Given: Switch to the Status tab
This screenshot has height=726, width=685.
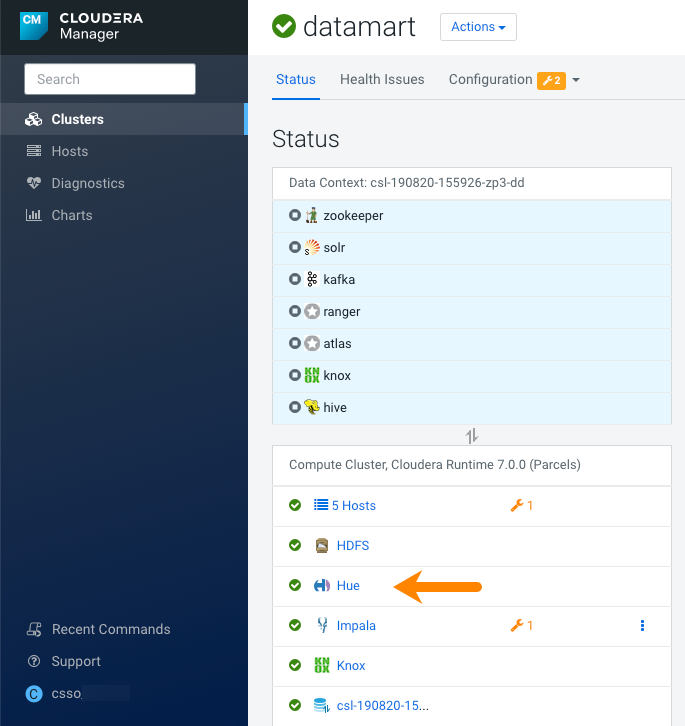Looking at the screenshot, I should [295, 79].
